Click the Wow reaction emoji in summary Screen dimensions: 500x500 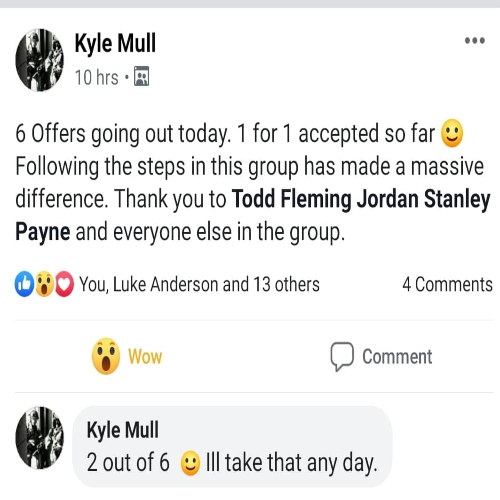(45, 284)
